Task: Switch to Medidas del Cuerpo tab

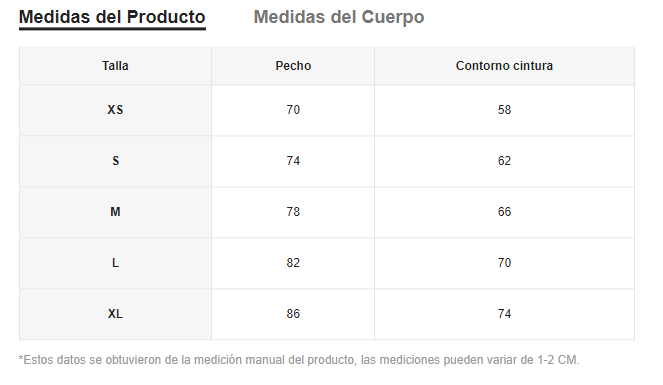Action: click(x=339, y=17)
